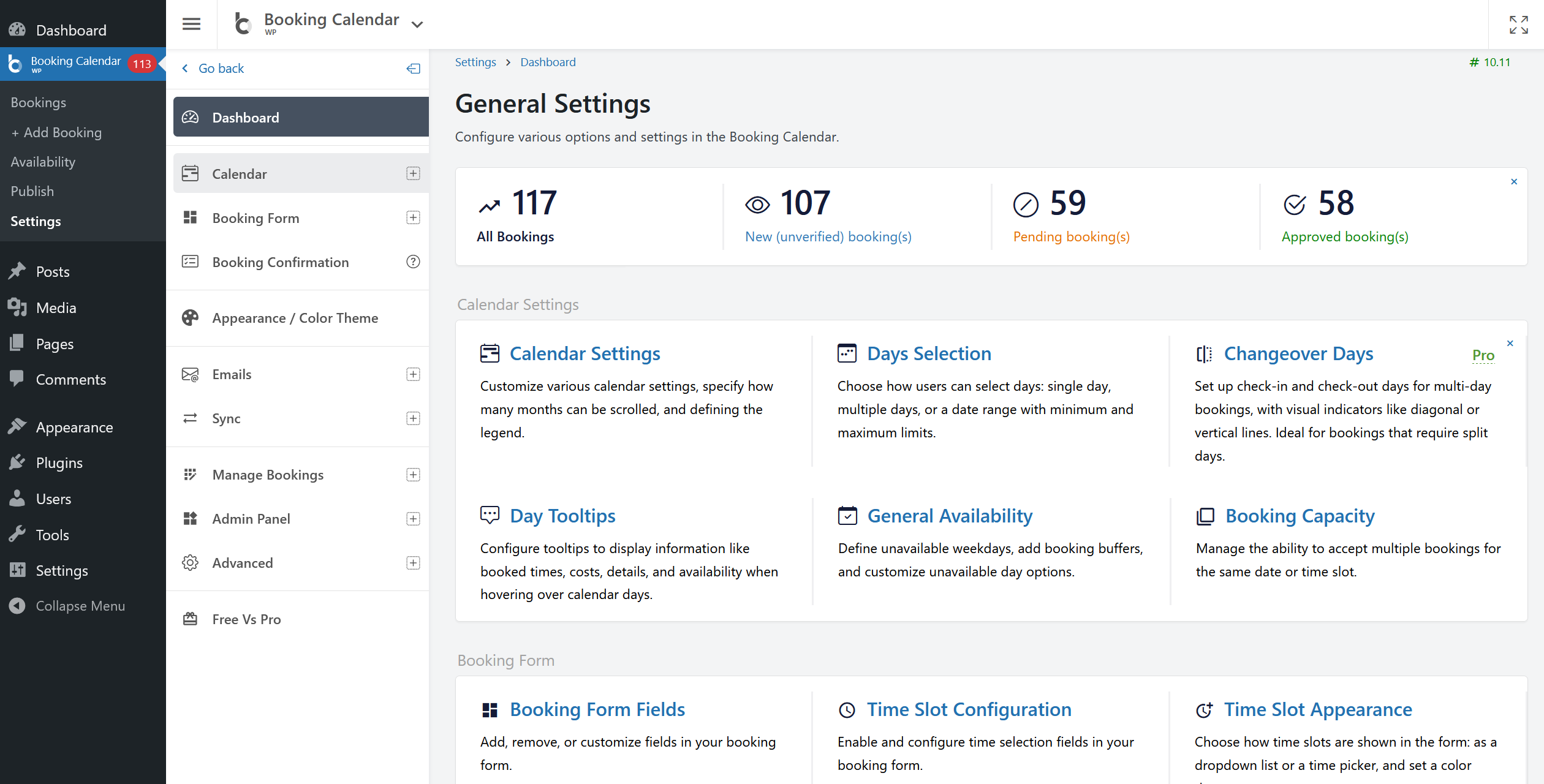
Task: Expand Emails section plus icon
Action: 413,374
